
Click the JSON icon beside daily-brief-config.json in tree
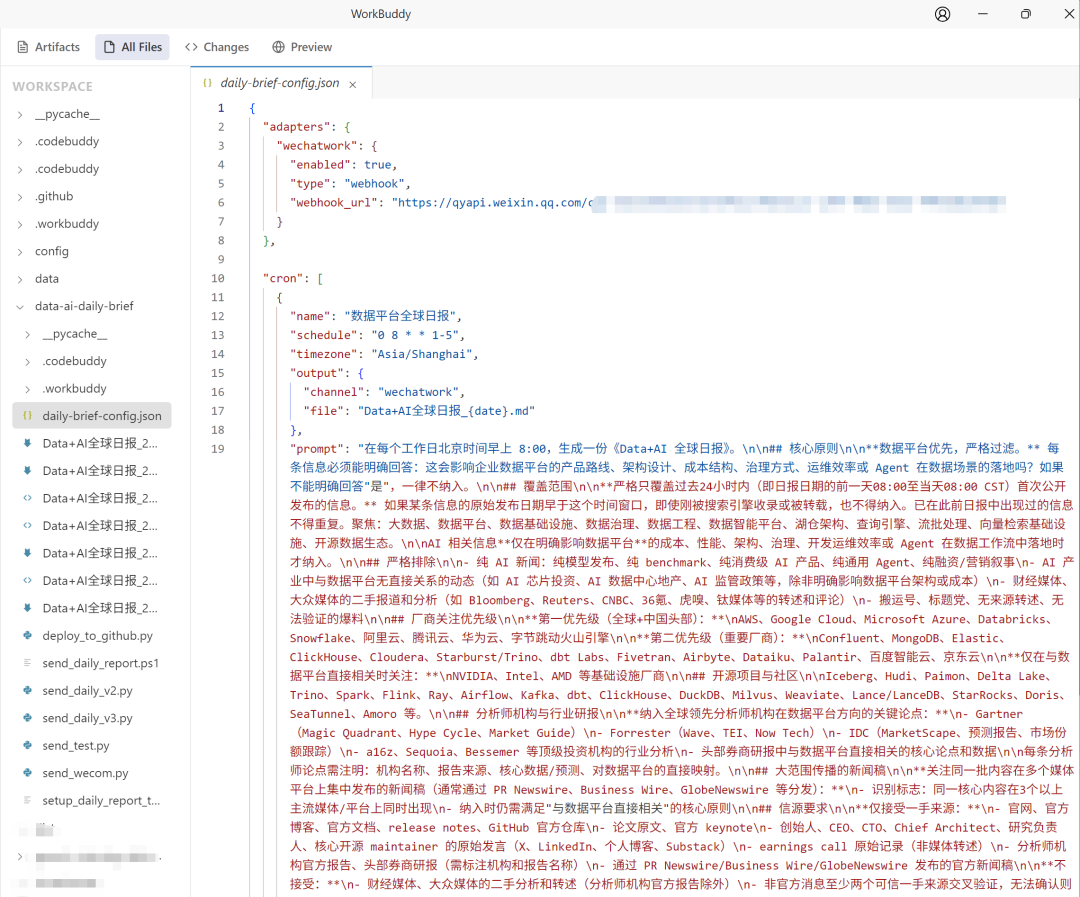click(x=28, y=415)
